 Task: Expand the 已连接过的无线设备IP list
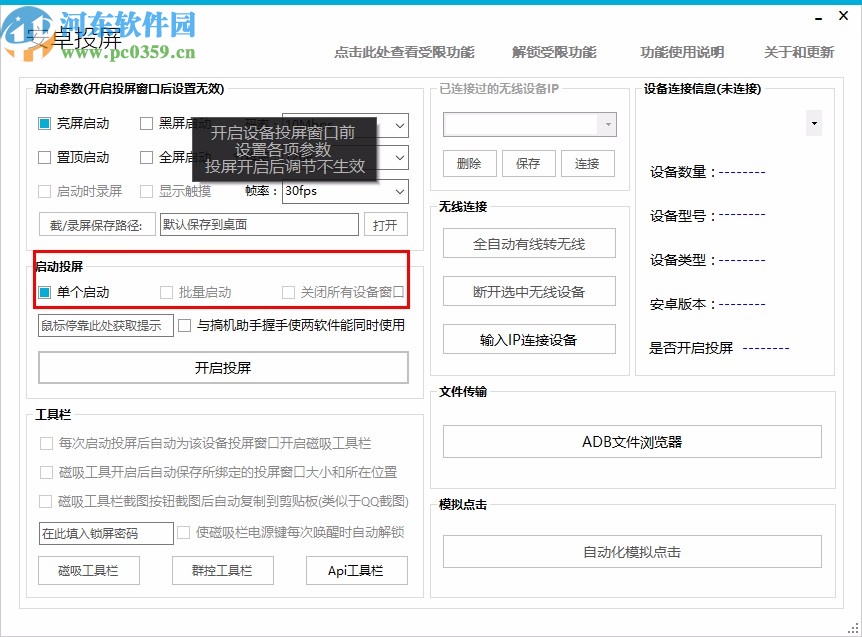[606, 124]
